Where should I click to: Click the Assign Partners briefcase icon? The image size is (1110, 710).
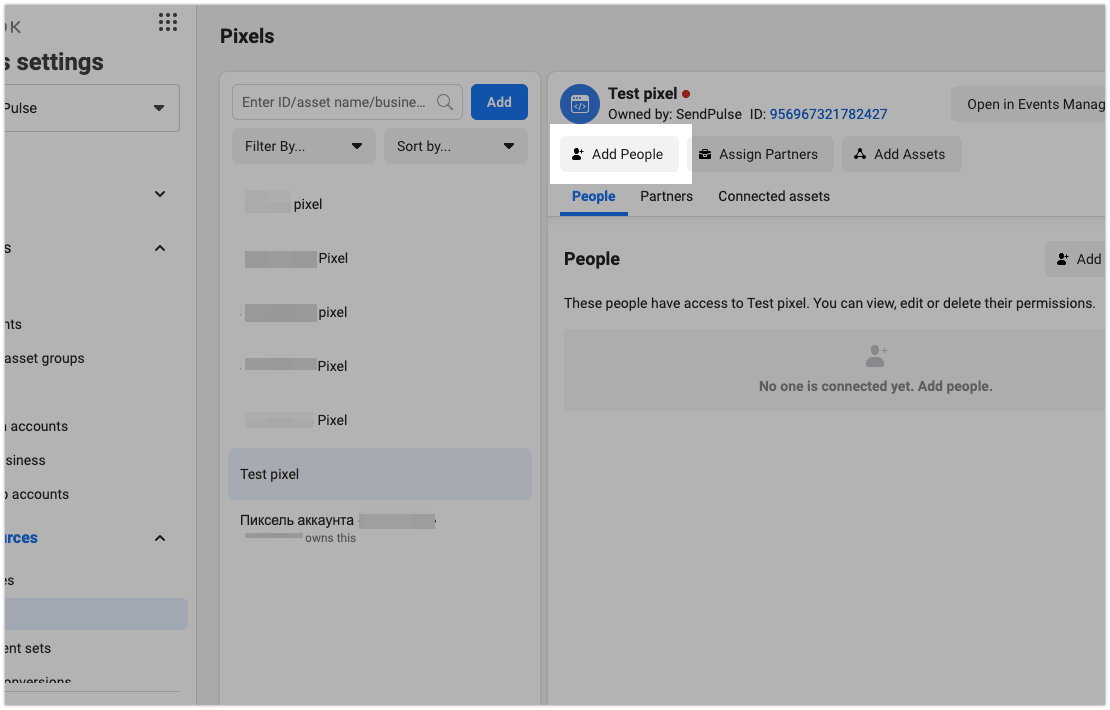(x=705, y=154)
